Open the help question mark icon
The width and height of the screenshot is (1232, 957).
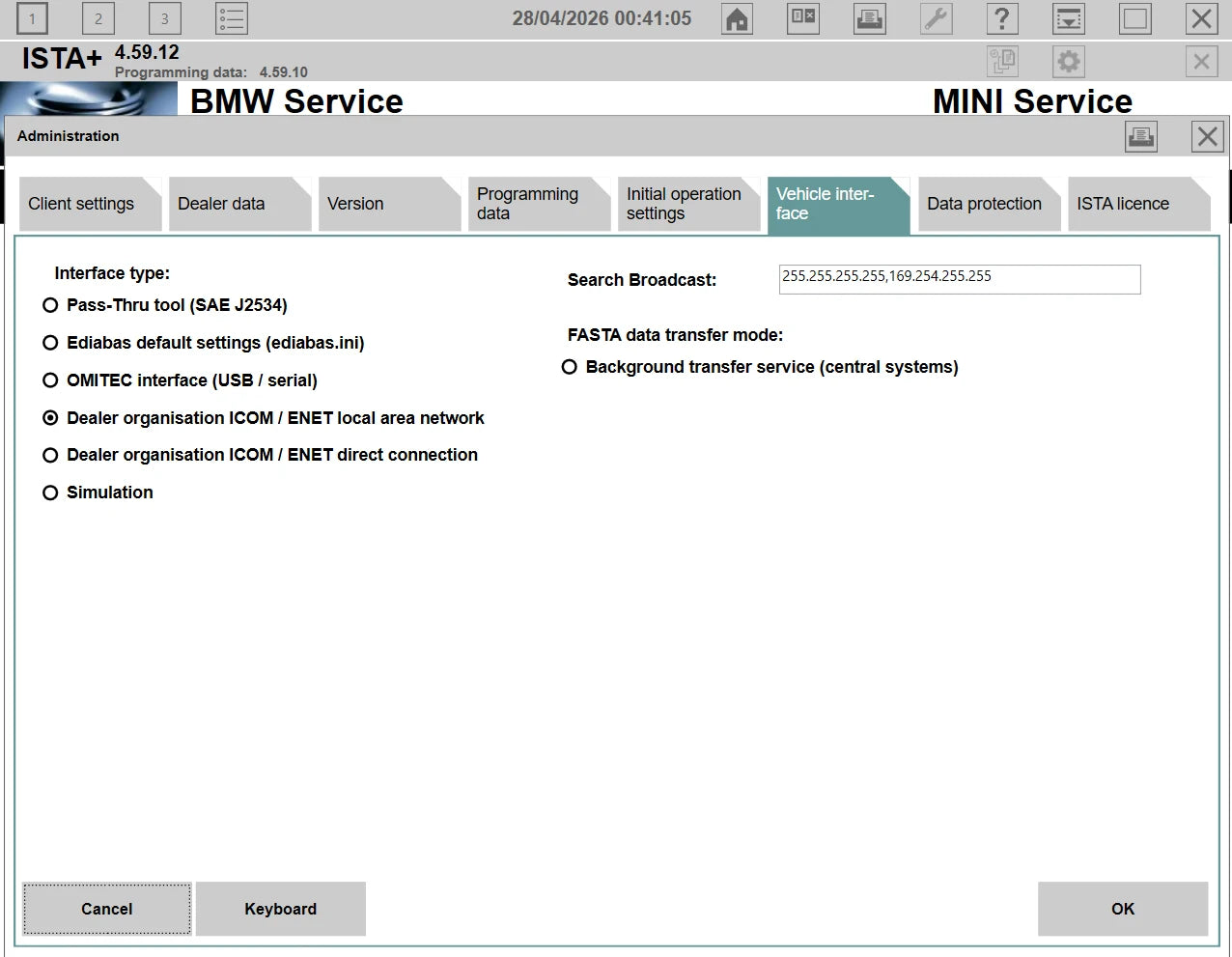point(1002,18)
